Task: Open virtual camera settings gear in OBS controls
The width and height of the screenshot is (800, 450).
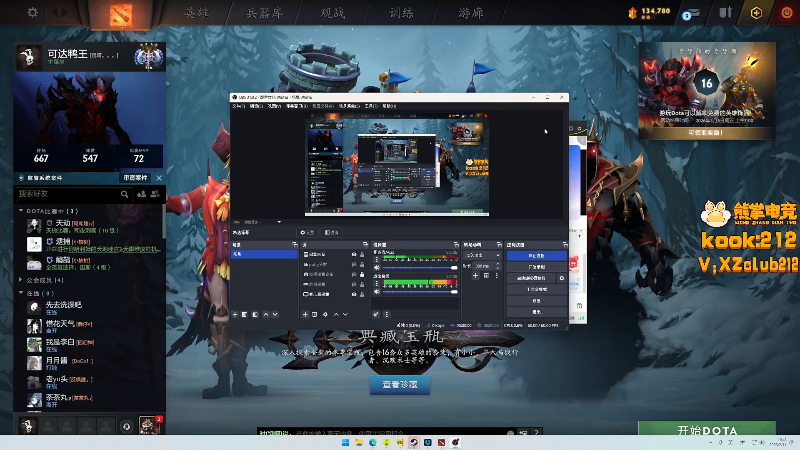Action: coord(562,278)
